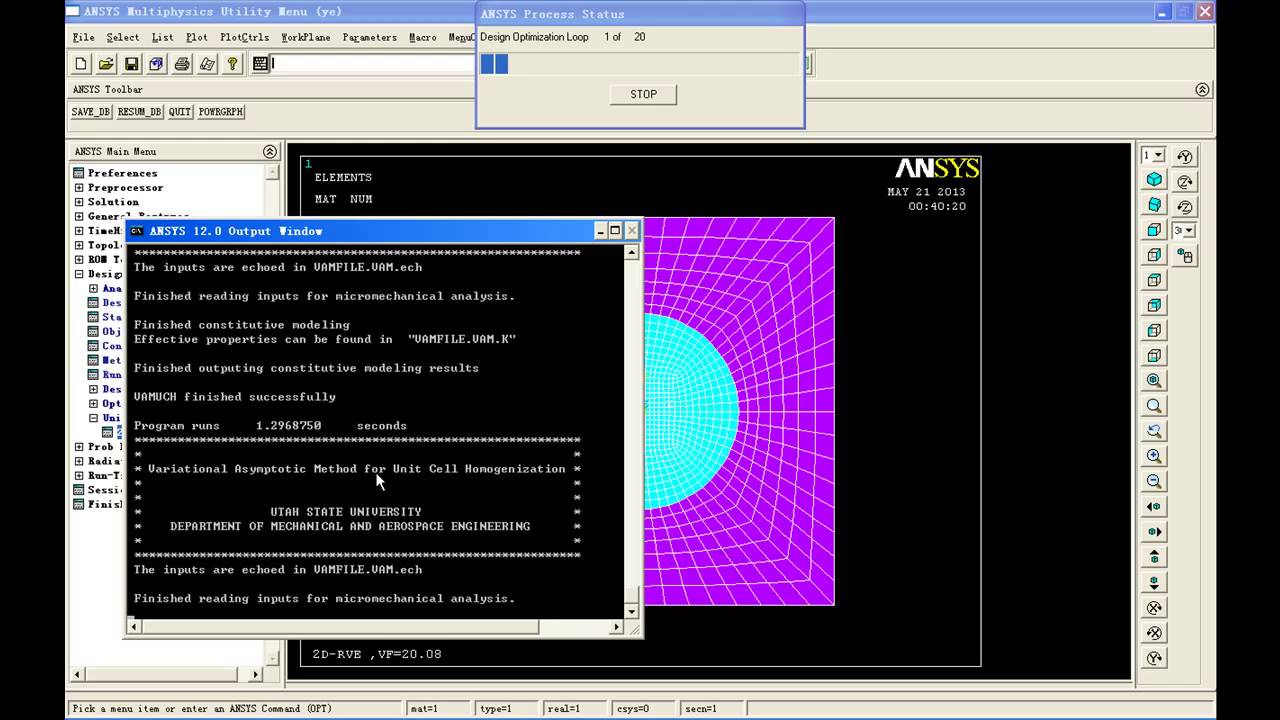Click the Dynamic Model Mode mouse icon

(x=1185, y=256)
